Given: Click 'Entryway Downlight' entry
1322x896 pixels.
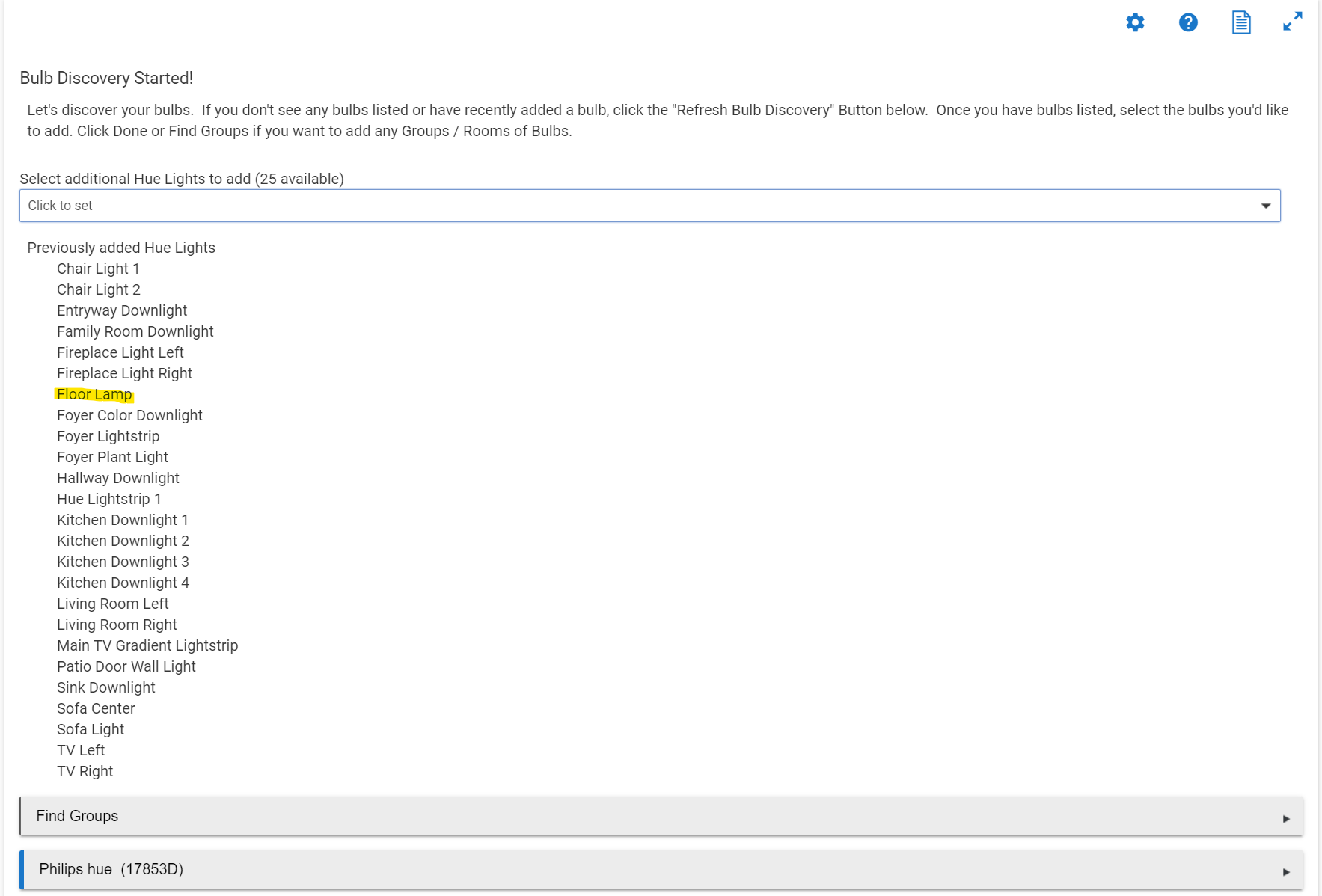Looking at the screenshot, I should coord(122,310).
